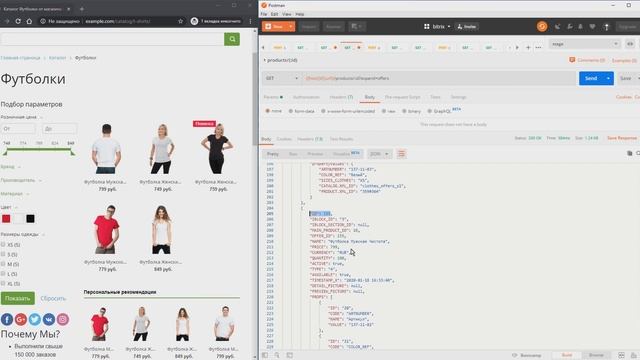Viewport: 640px width, 360px height.
Task: Click the Сбросить reset link
Action: click(x=53, y=298)
